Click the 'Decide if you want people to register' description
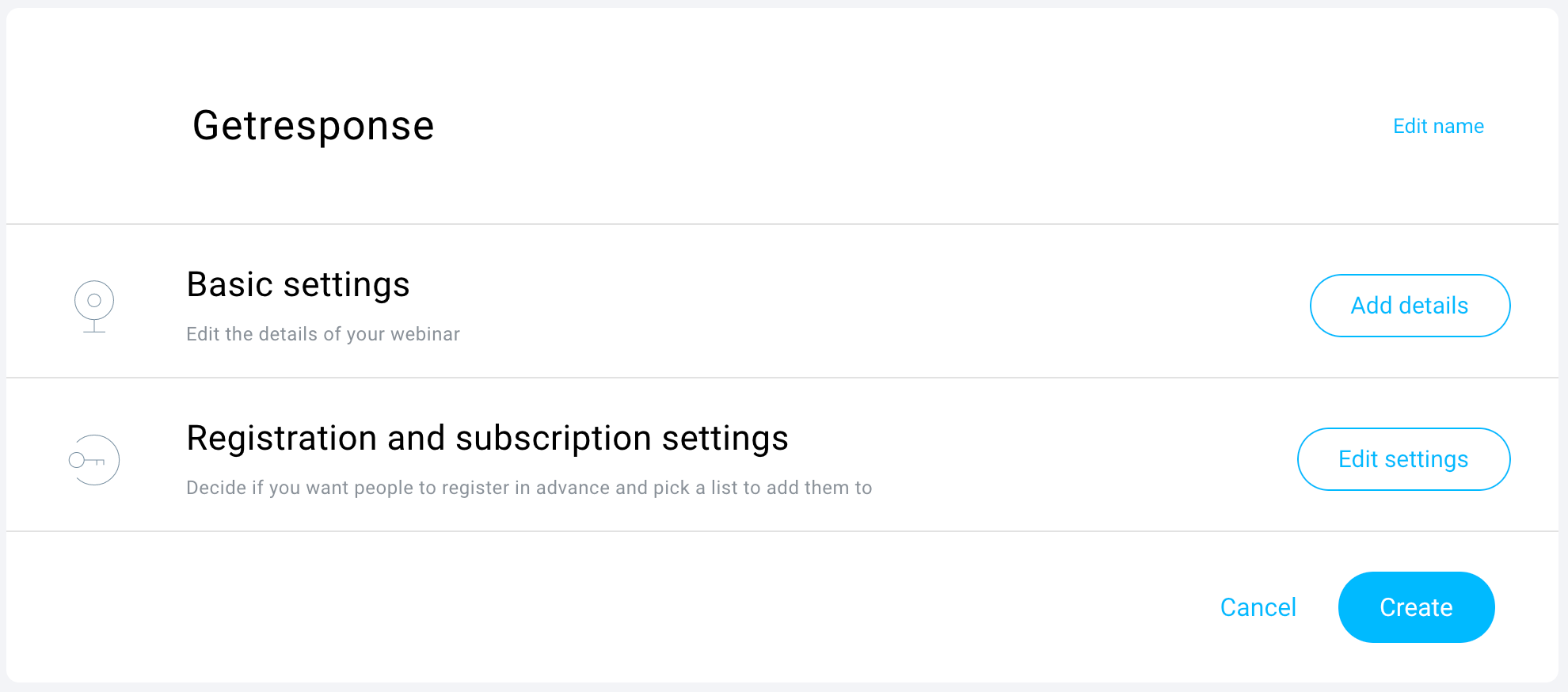Image resolution: width=1568 pixels, height=692 pixels. (x=529, y=488)
